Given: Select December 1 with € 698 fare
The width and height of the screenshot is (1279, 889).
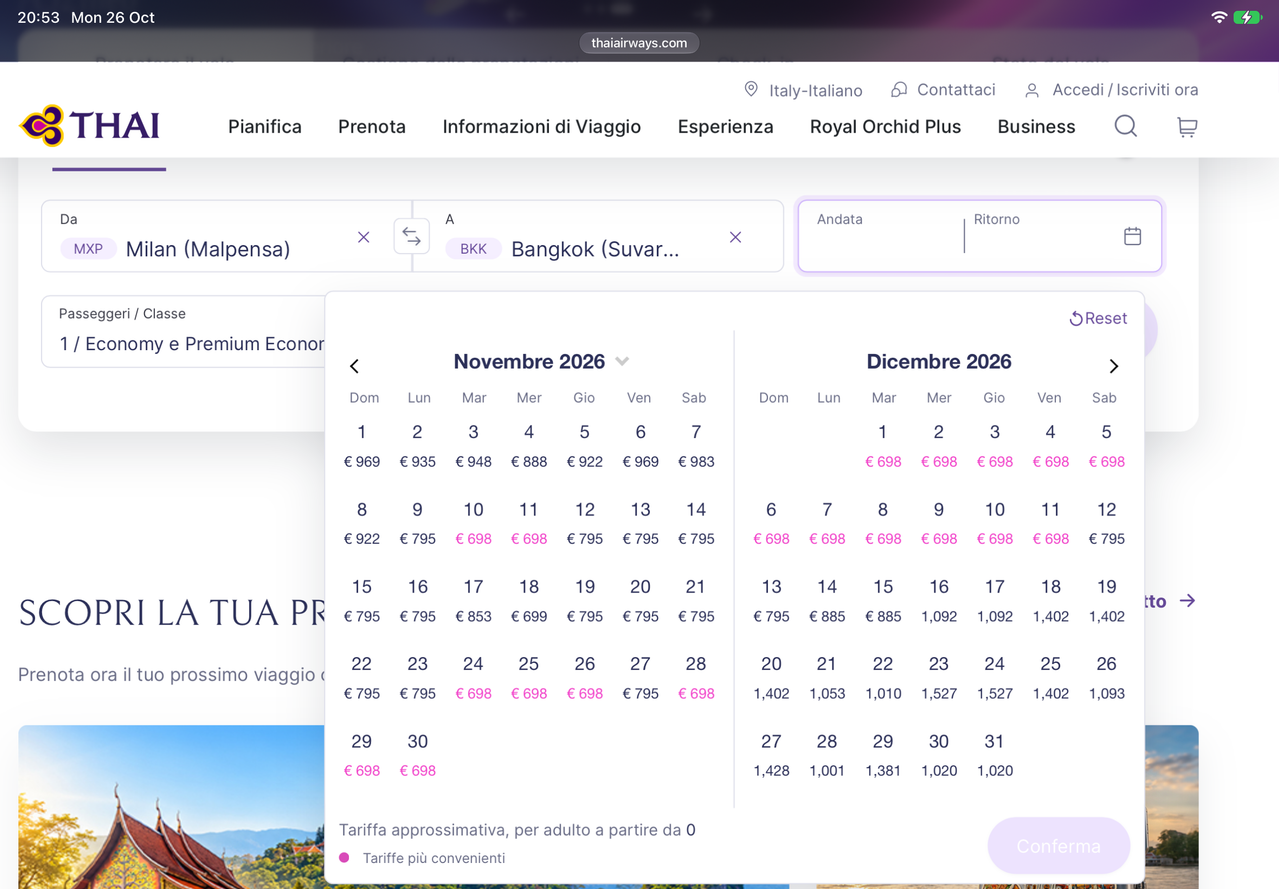Looking at the screenshot, I should 883,446.
